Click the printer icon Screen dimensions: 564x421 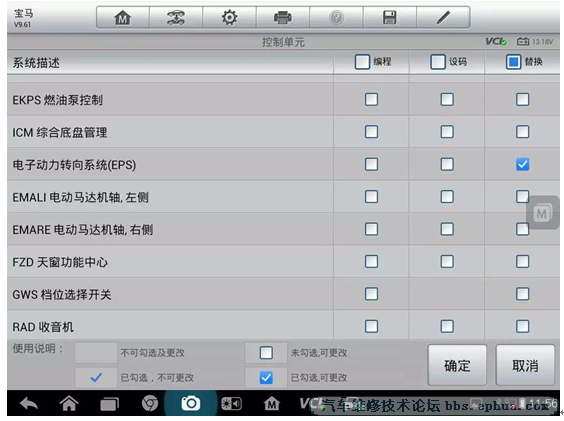282,17
